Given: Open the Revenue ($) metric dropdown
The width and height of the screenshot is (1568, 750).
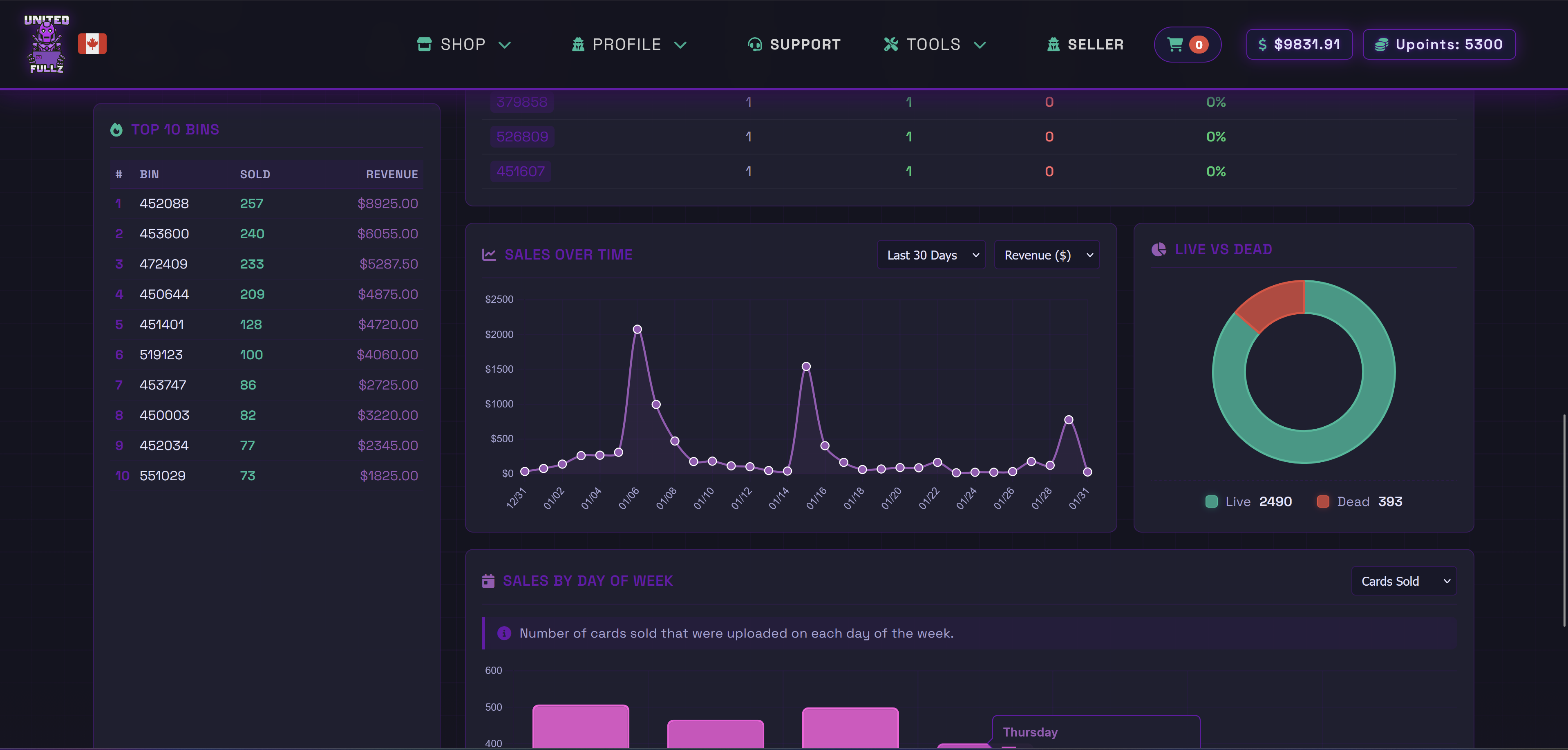Looking at the screenshot, I should tap(1047, 255).
